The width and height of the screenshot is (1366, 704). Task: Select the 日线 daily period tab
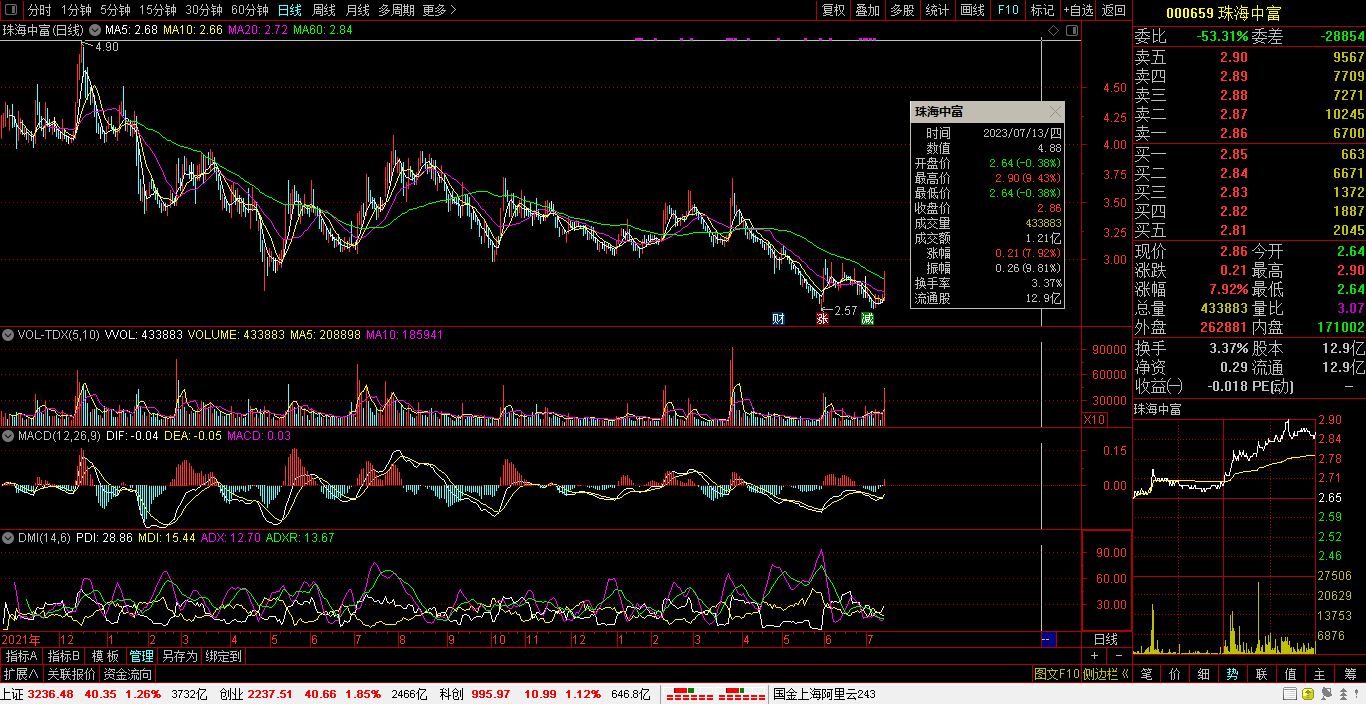click(x=289, y=10)
